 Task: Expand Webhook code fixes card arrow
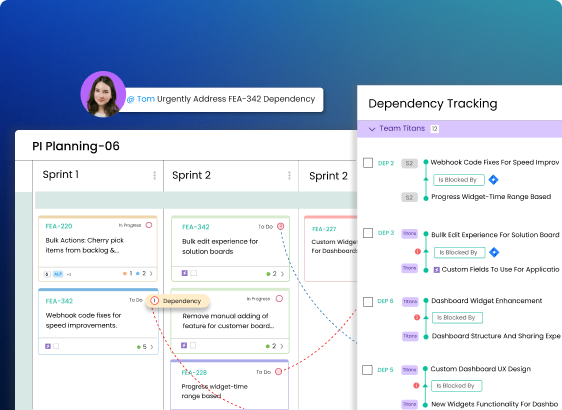pyautogui.click(x=152, y=347)
